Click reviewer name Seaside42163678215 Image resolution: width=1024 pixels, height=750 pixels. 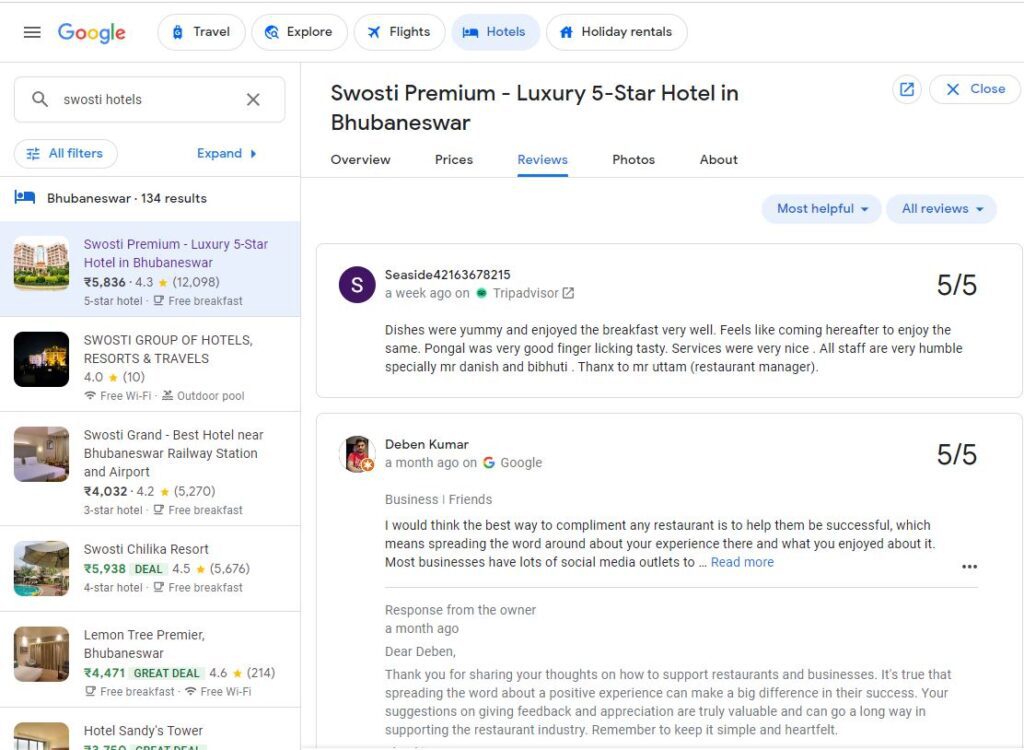(x=447, y=275)
